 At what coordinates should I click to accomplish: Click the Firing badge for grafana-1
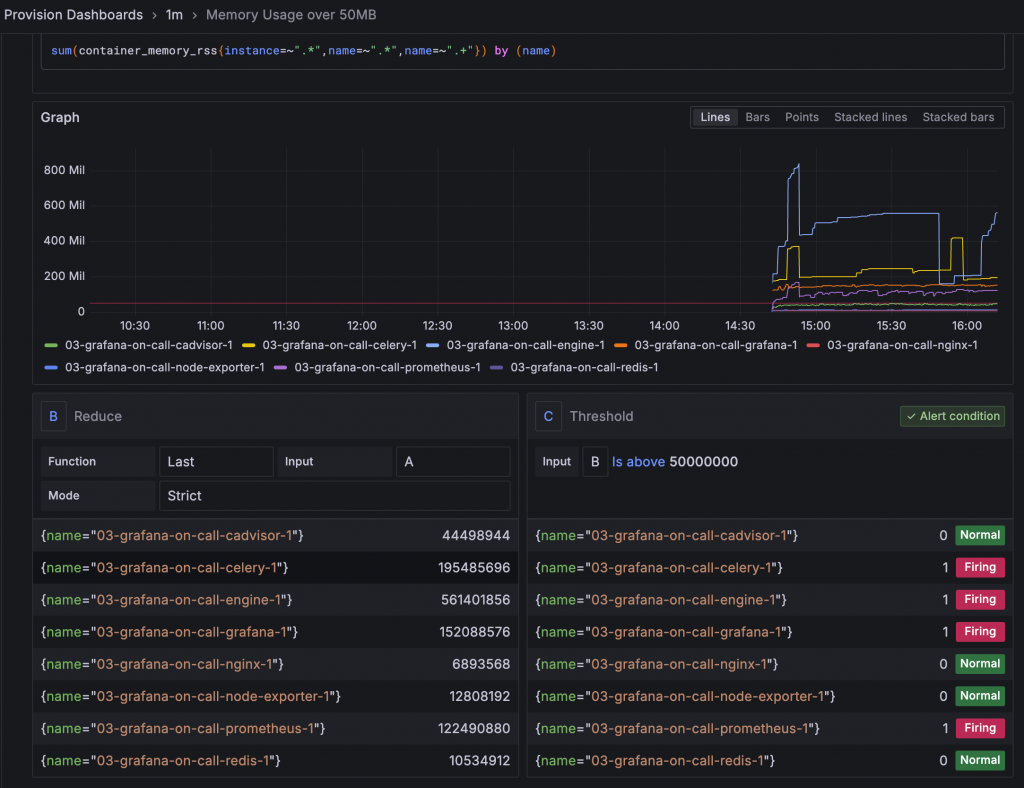[x=980, y=632]
